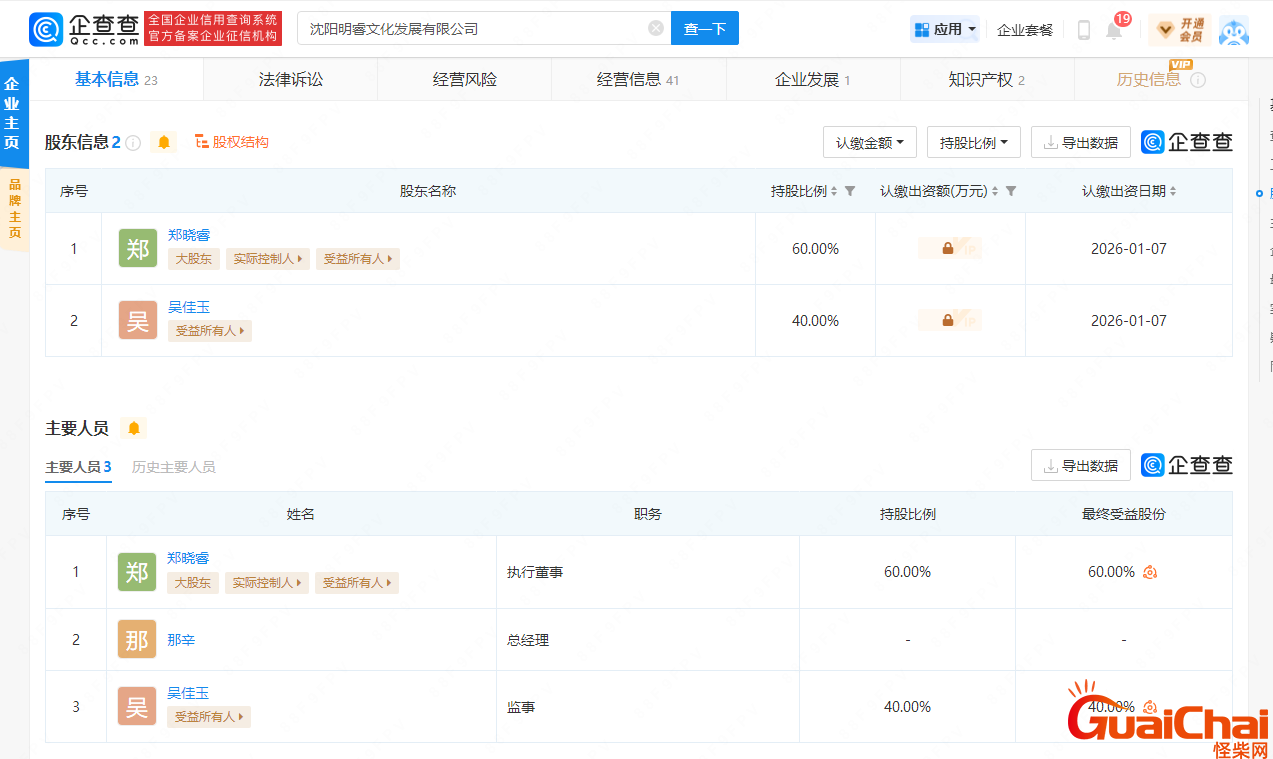The image size is (1273, 759).
Task: Open the 认缴金额 dropdown
Action: [x=869, y=143]
